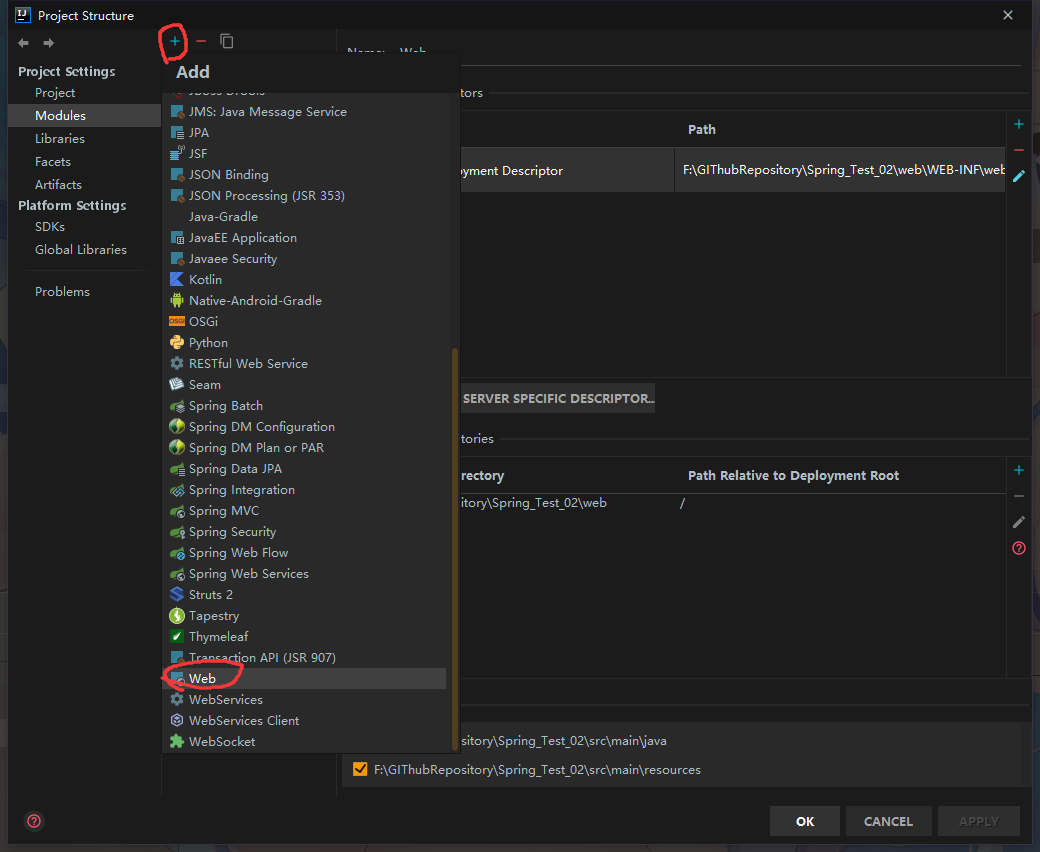The width and height of the screenshot is (1040, 852).
Task: Choose the JSF icon entry
Action: tap(176, 153)
